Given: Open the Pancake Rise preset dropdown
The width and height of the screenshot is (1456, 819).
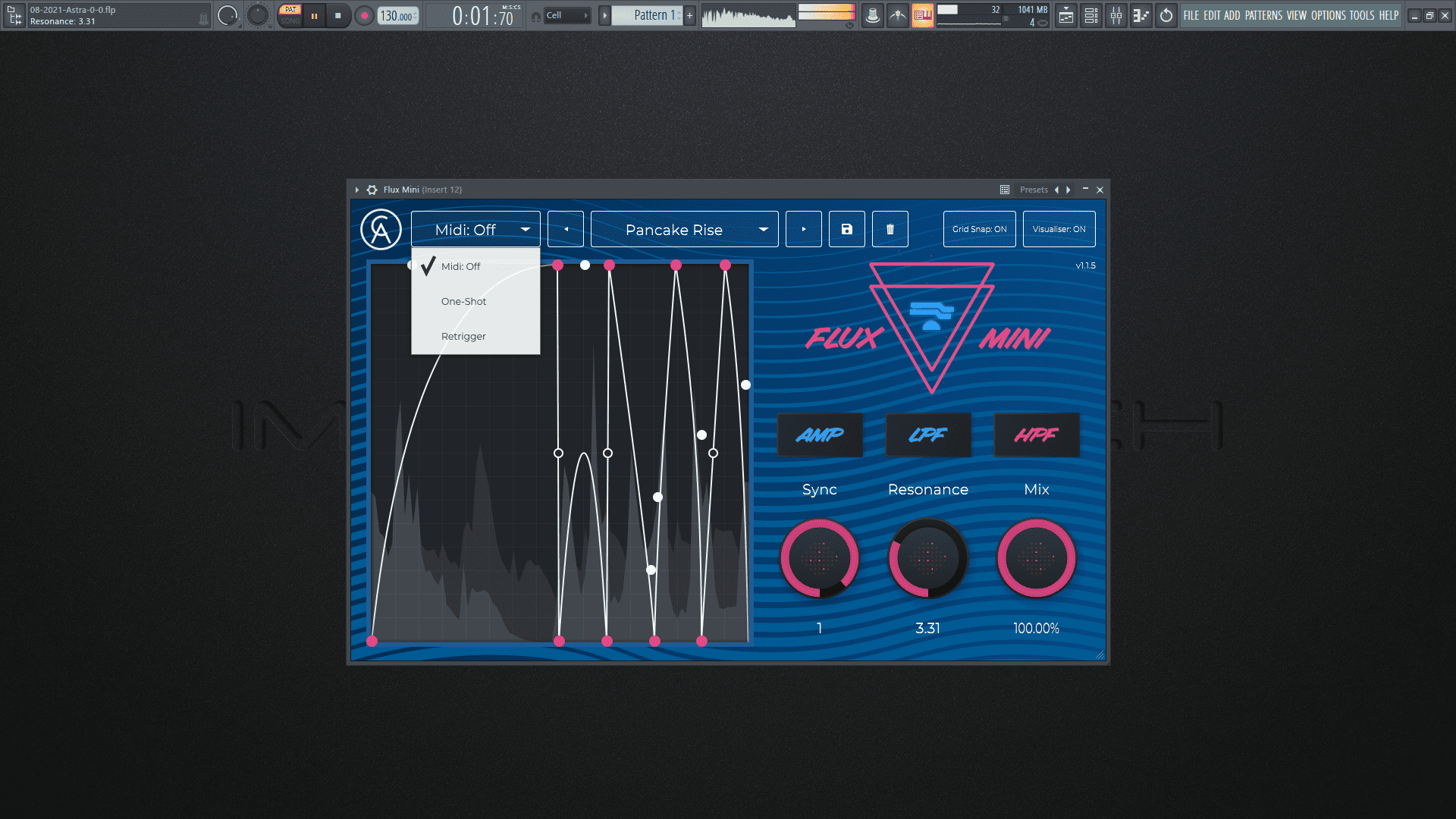Looking at the screenshot, I should coord(684,229).
